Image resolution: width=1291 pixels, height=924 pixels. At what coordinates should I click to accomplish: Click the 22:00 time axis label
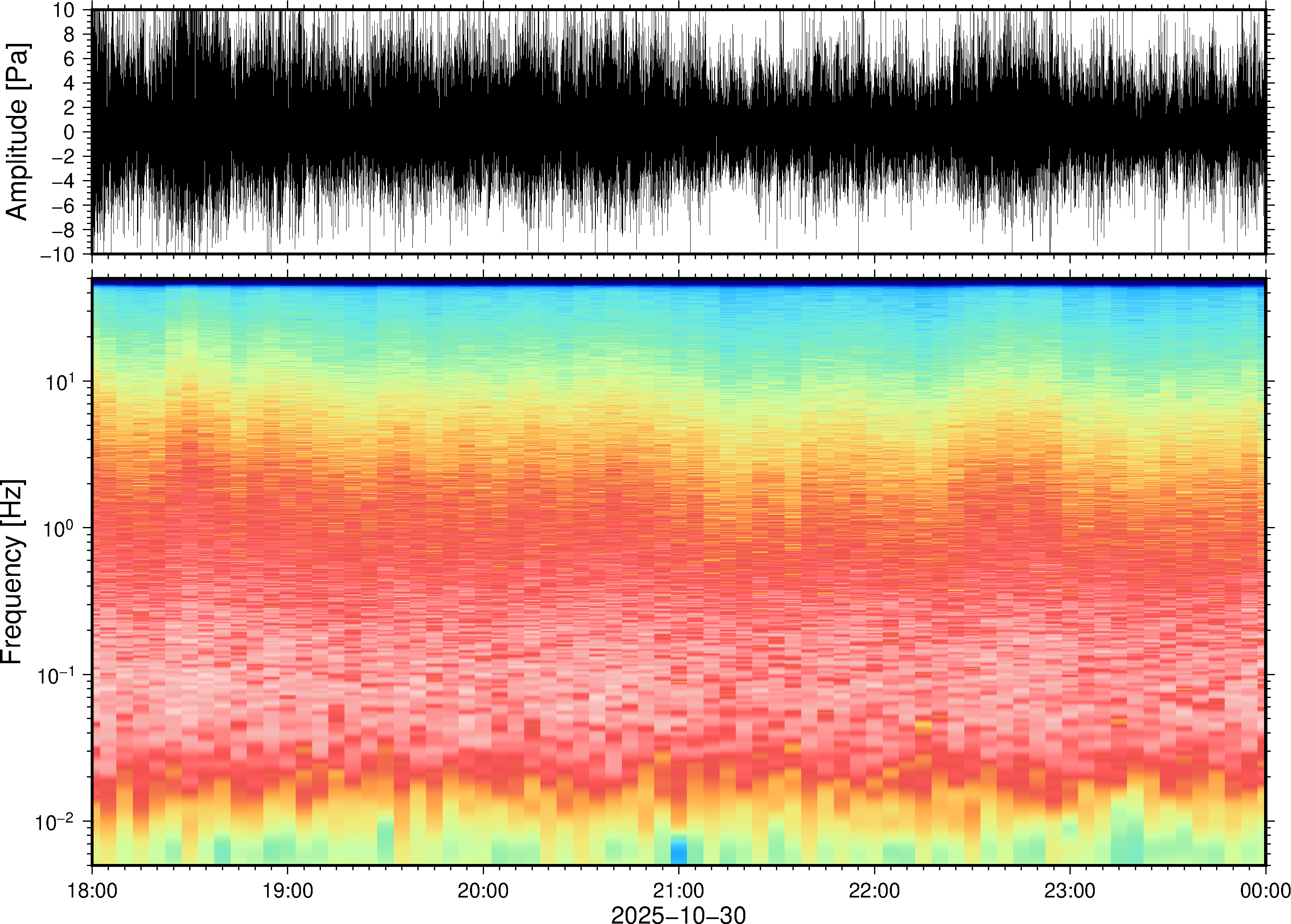pos(874,890)
